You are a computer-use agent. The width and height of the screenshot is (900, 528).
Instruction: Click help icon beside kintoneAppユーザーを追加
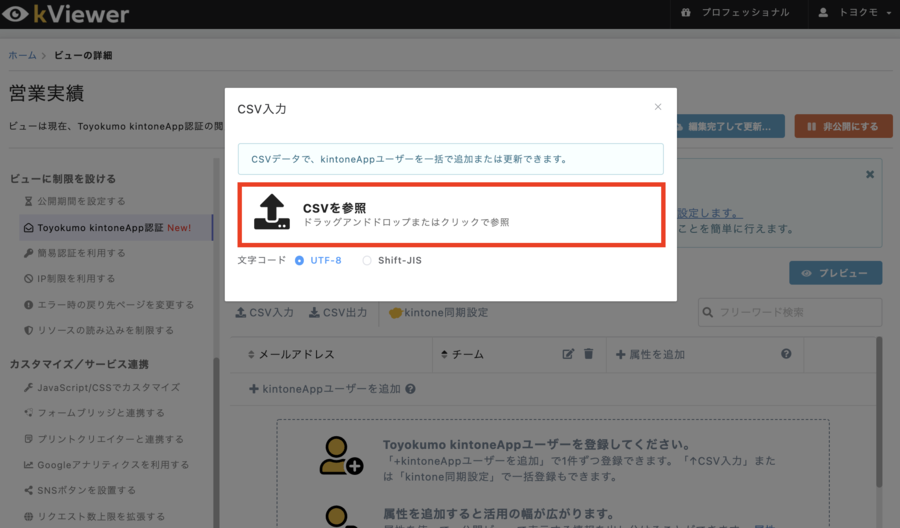coord(410,389)
